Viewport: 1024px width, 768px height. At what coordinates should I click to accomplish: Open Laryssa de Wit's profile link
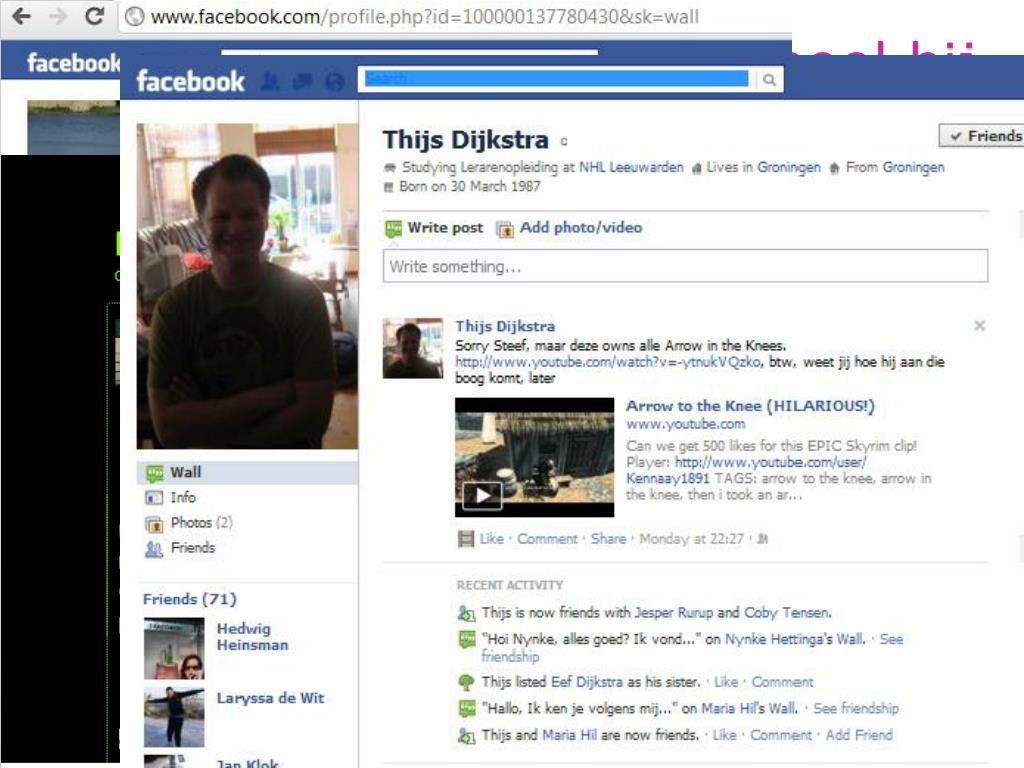[x=270, y=698]
